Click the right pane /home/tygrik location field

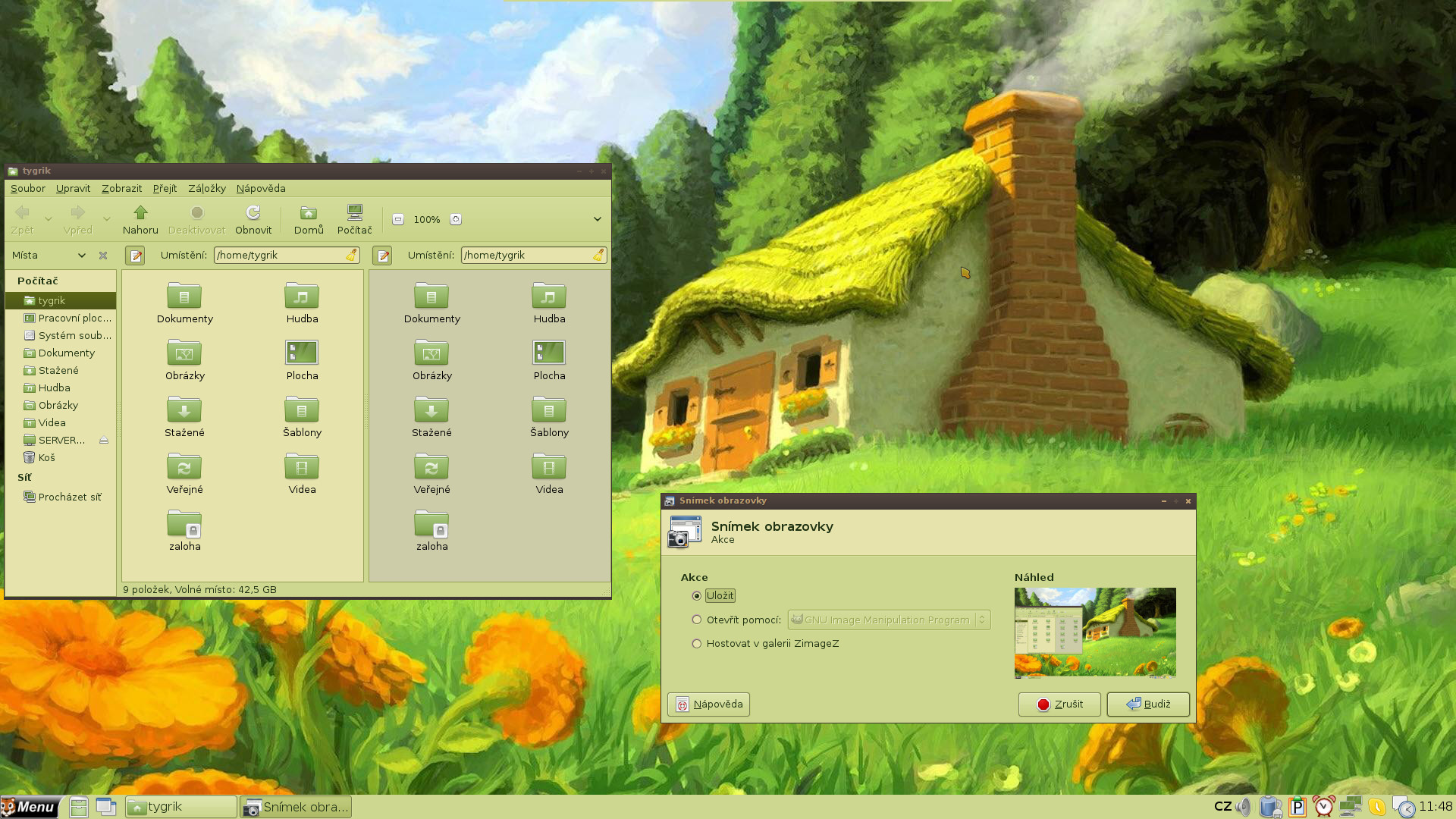[x=534, y=256]
